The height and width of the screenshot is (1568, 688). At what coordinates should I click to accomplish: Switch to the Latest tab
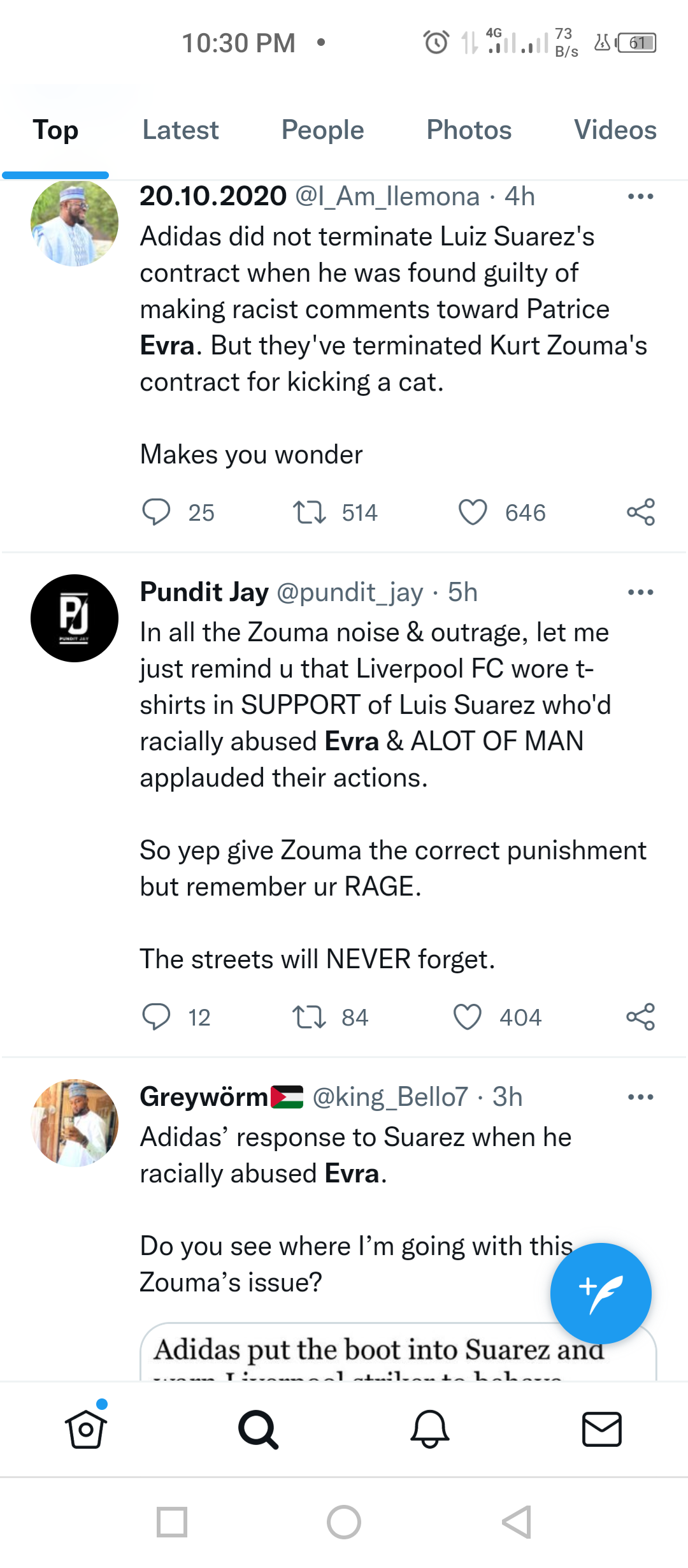[180, 129]
